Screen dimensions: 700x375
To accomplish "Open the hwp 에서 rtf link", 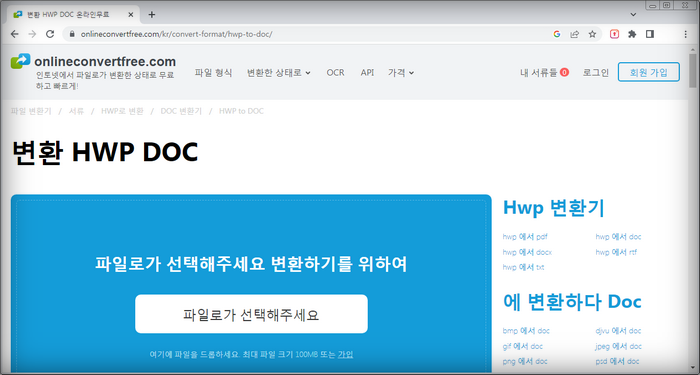I will 616,252.
